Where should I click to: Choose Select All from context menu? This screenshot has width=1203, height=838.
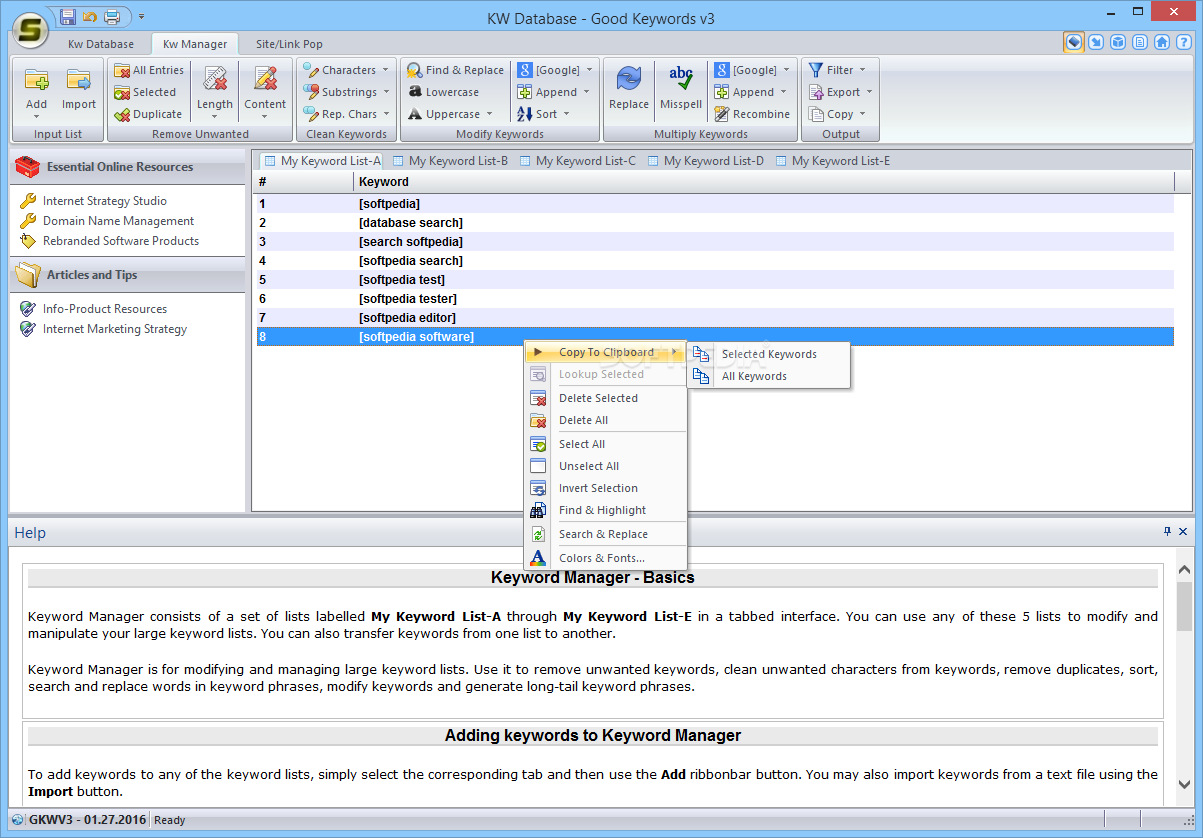click(x=606, y=444)
